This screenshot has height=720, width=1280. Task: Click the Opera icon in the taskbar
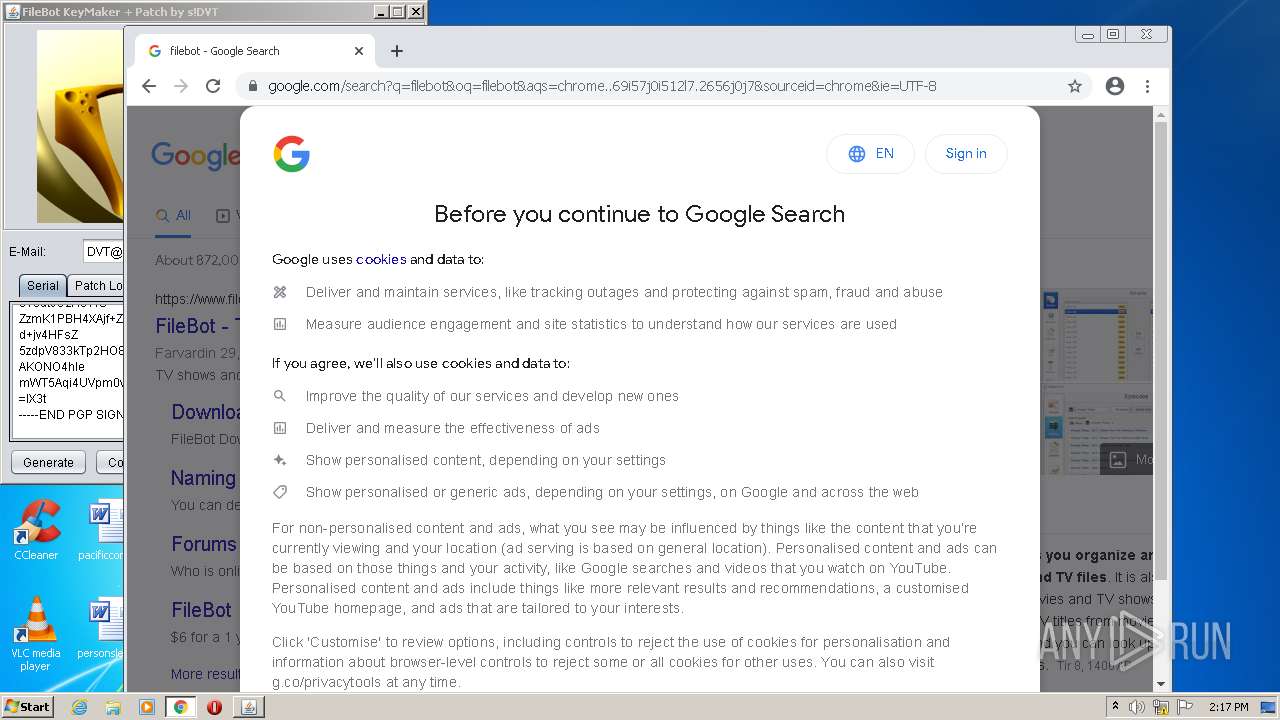(x=214, y=707)
